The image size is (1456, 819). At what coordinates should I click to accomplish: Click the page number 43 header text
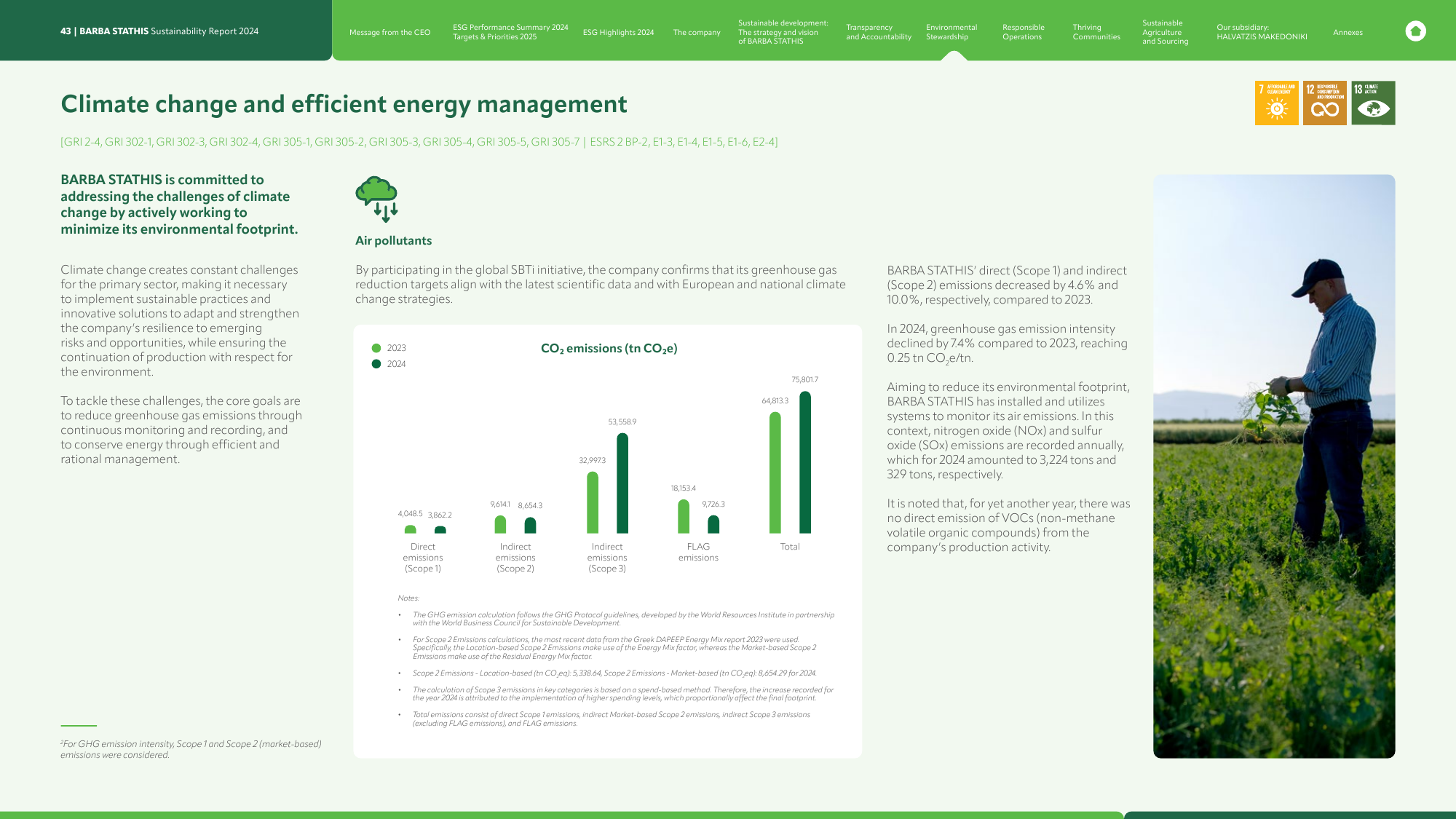159,31
